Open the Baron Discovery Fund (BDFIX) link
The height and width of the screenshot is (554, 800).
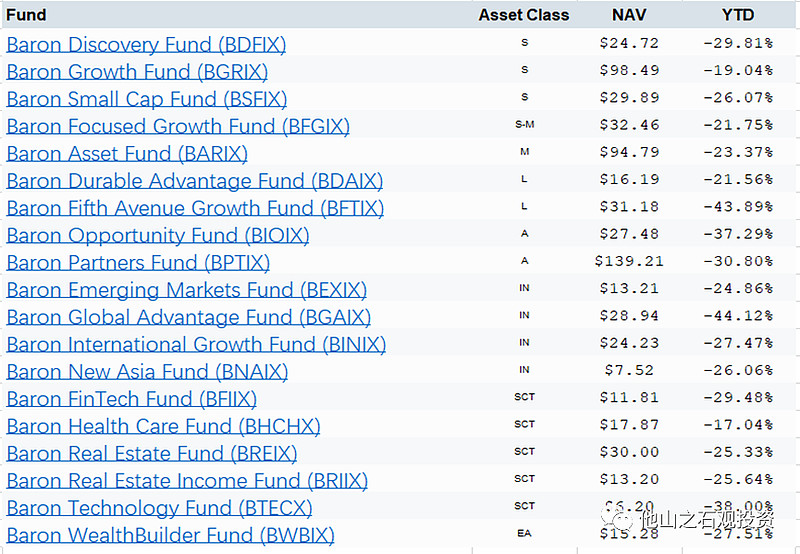click(x=146, y=45)
